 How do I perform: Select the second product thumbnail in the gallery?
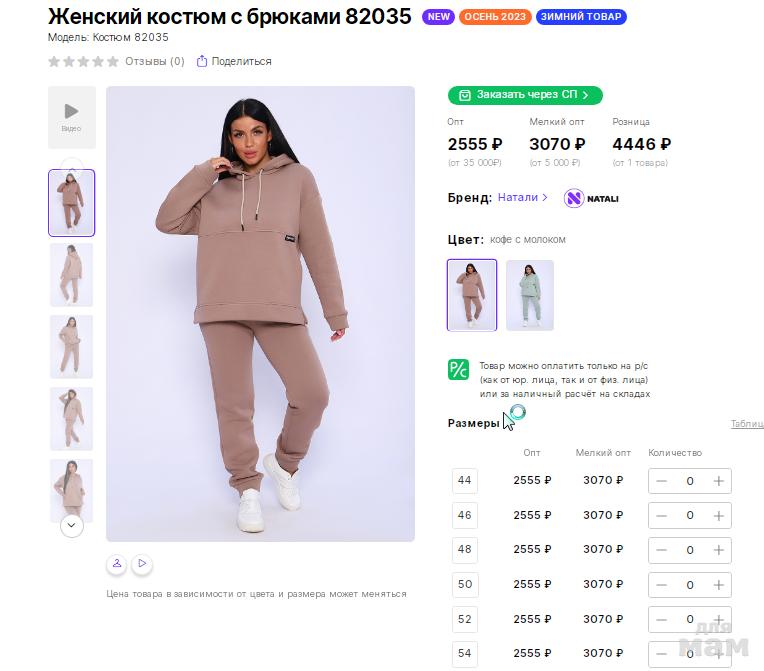(x=71, y=274)
